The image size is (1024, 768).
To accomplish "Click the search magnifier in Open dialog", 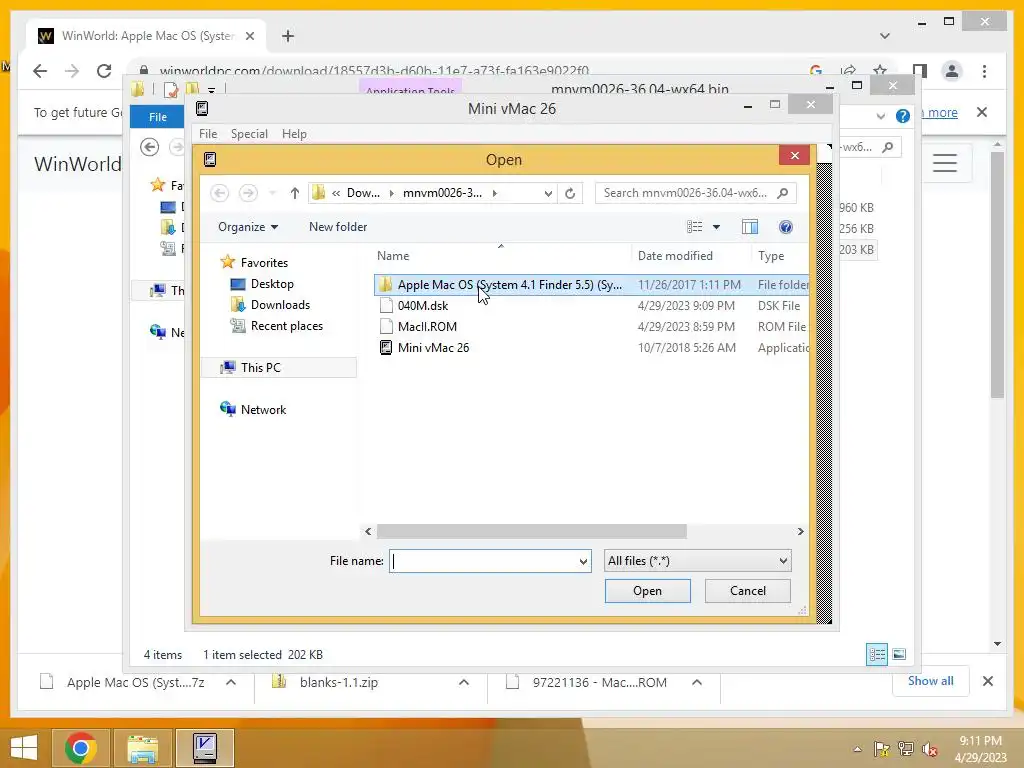I will pyautogui.click(x=782, y=193).
